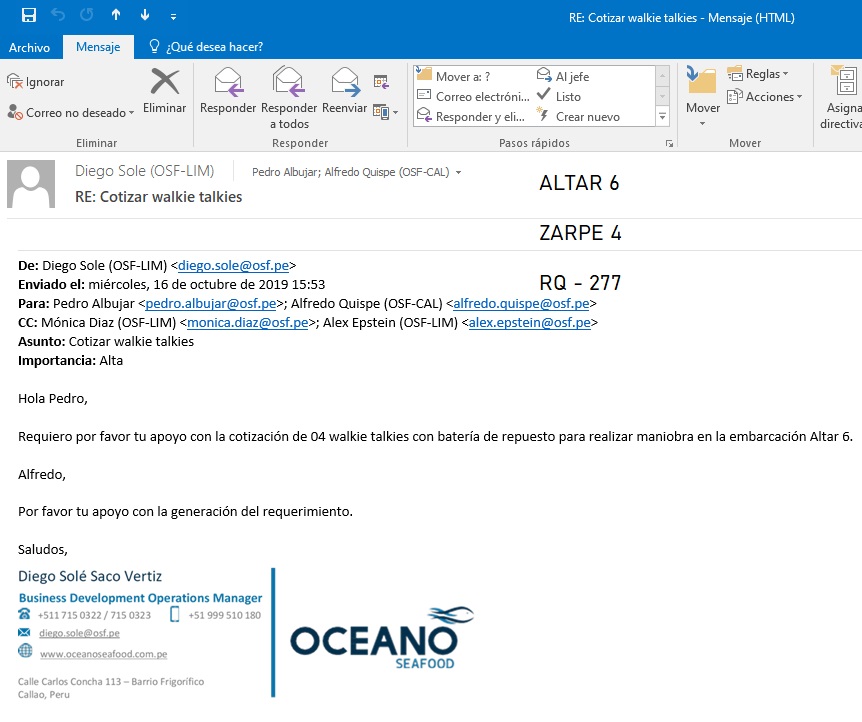
Task: Switch to the Mensaje ribbon tab
Action: [x=98, y=47]
